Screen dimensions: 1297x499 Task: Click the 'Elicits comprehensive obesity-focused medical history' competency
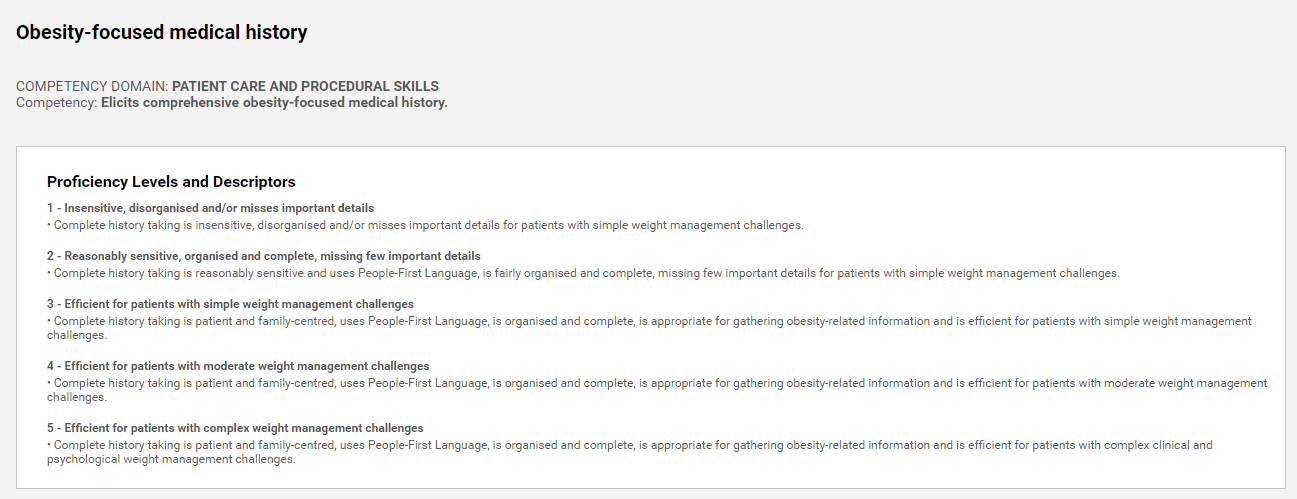[x=274, y=102]
